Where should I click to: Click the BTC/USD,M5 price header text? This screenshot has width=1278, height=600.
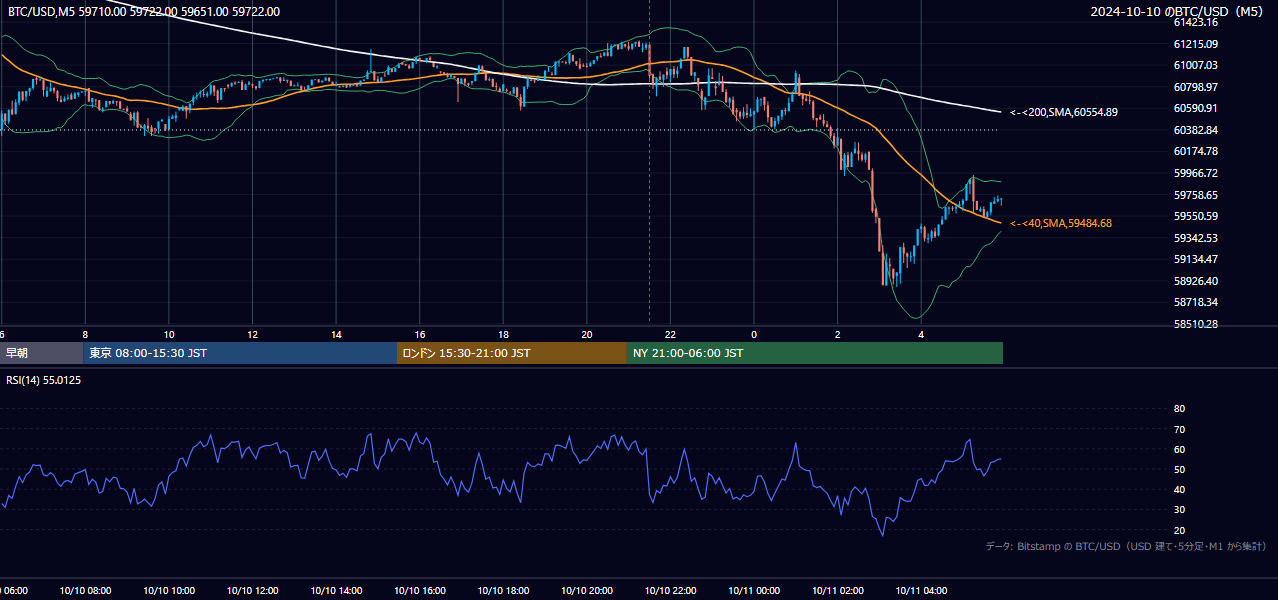click(143, 12)
